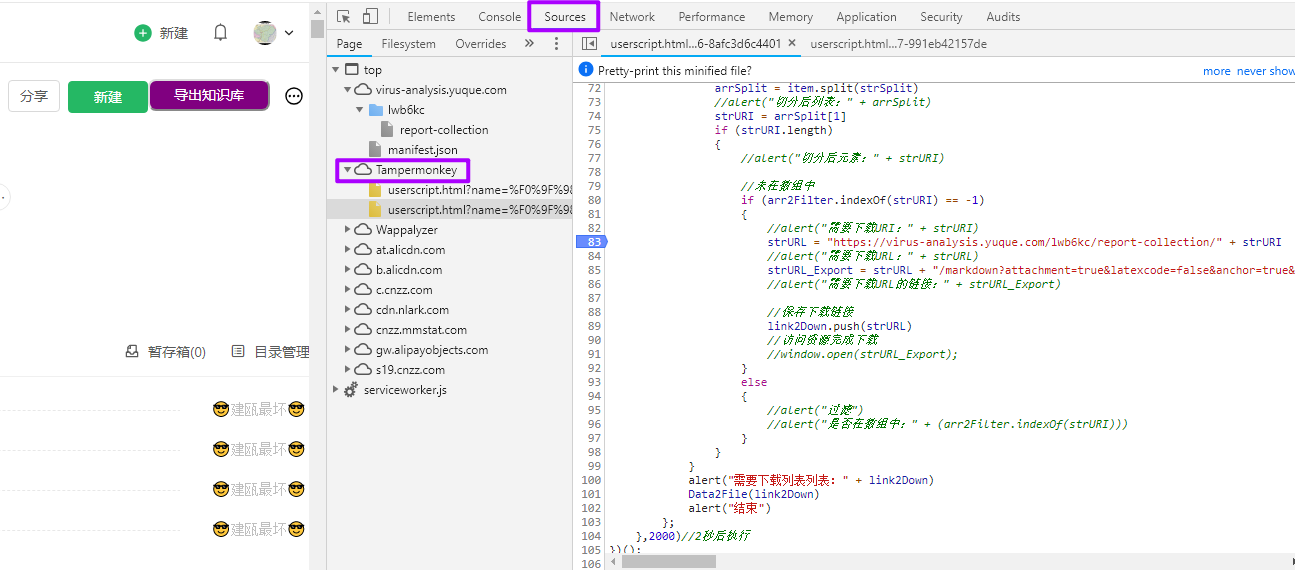
Task: Expand the s19.cnzz.com node
Action: [x=348, y=370]
